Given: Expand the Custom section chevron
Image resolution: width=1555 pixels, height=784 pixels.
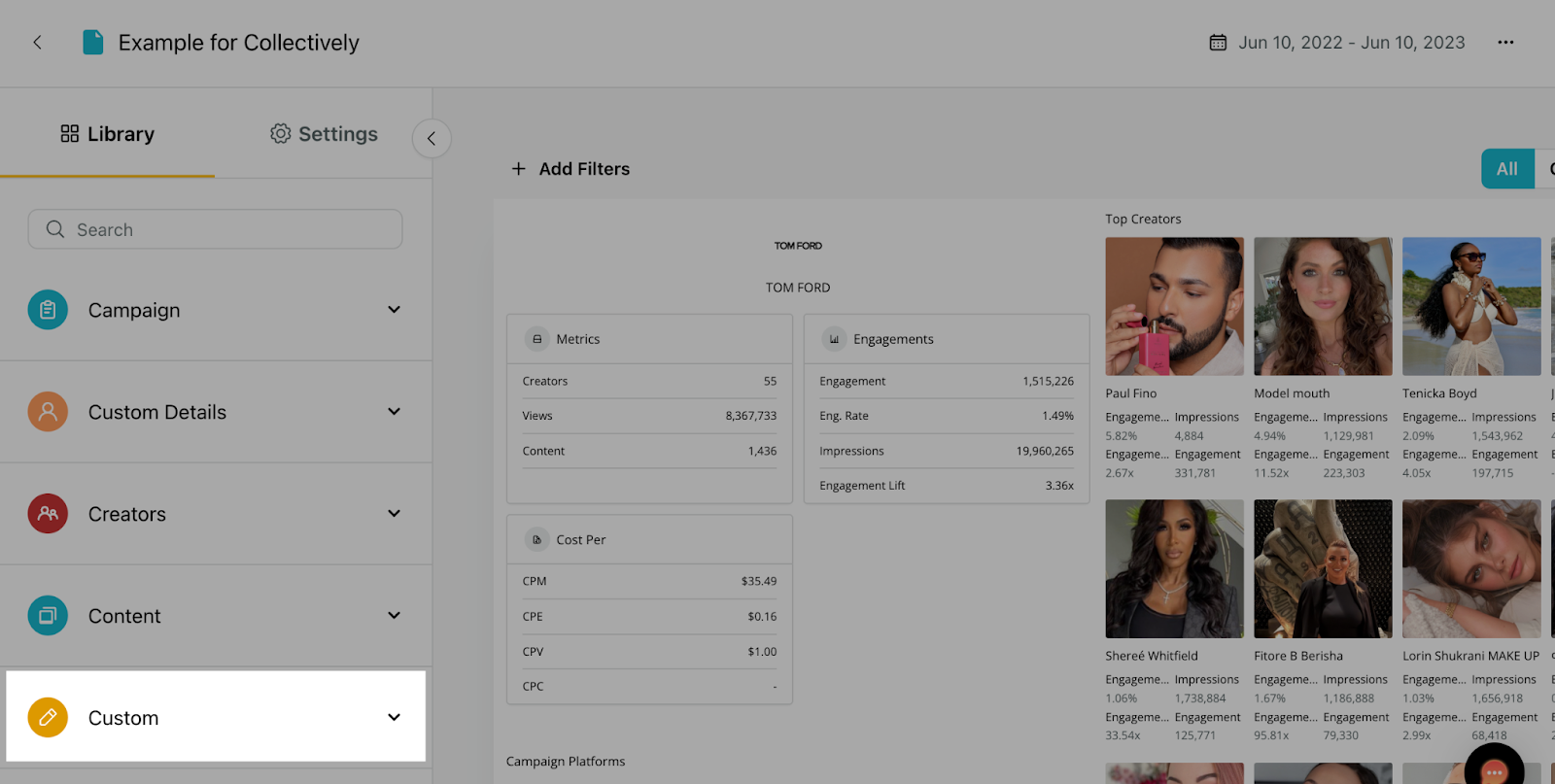Looking at the screenshot, I should 394,718.
